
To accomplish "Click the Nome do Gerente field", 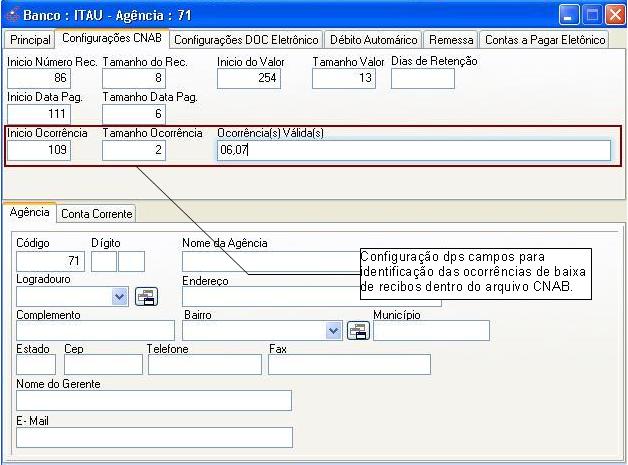I will pos(154,400).
